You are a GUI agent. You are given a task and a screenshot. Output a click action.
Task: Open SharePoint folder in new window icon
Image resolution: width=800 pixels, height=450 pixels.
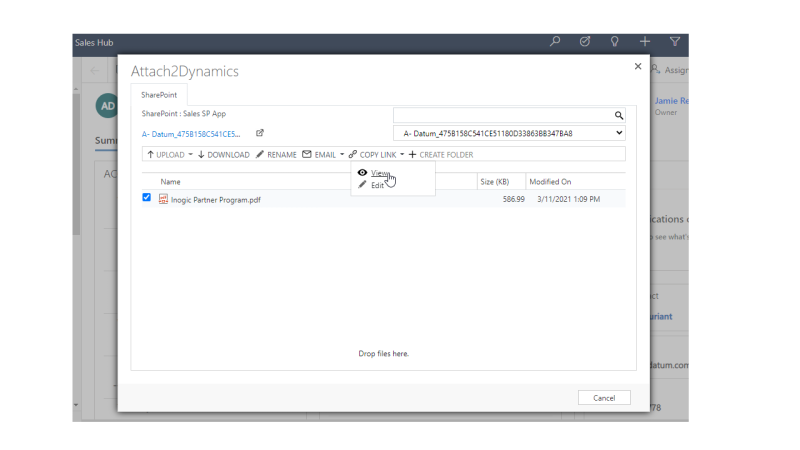[260, 133]
